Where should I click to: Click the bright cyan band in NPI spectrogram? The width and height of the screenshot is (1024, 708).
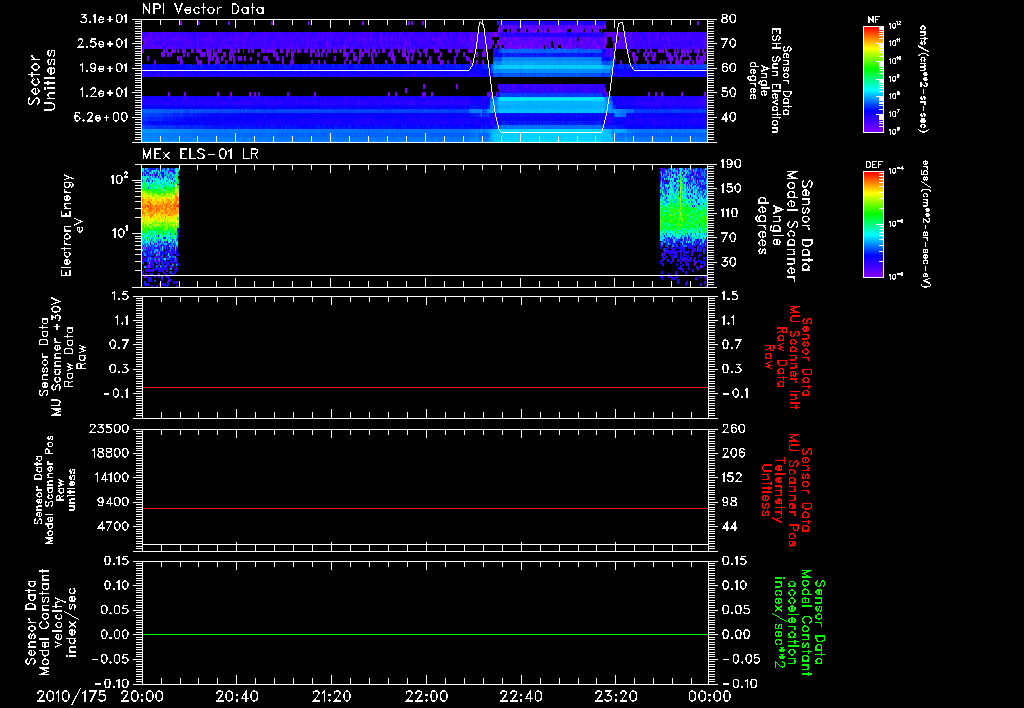pos(550,105)
